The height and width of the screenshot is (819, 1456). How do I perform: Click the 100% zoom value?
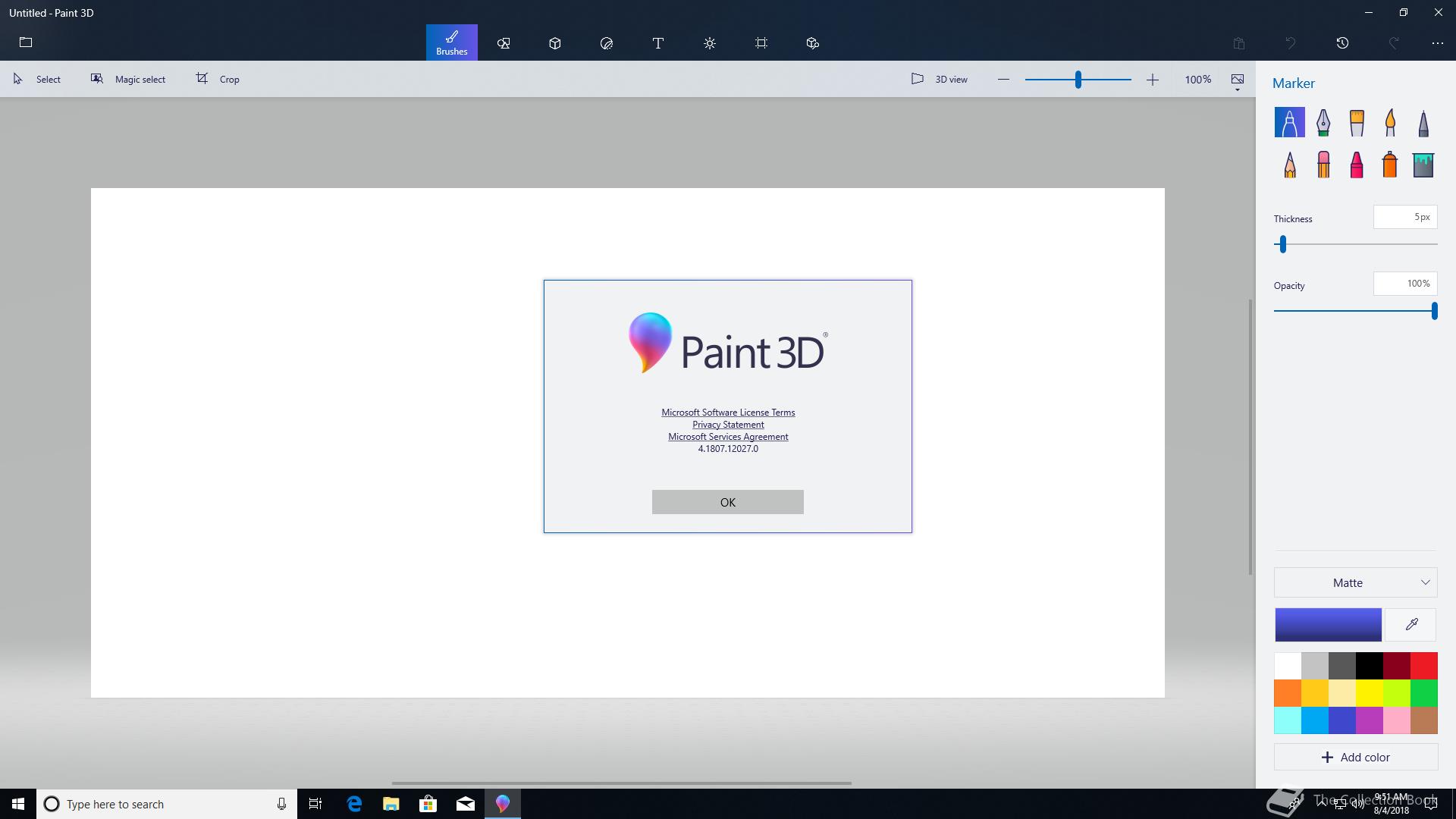pyautogui.click(x=1198, y=79)
